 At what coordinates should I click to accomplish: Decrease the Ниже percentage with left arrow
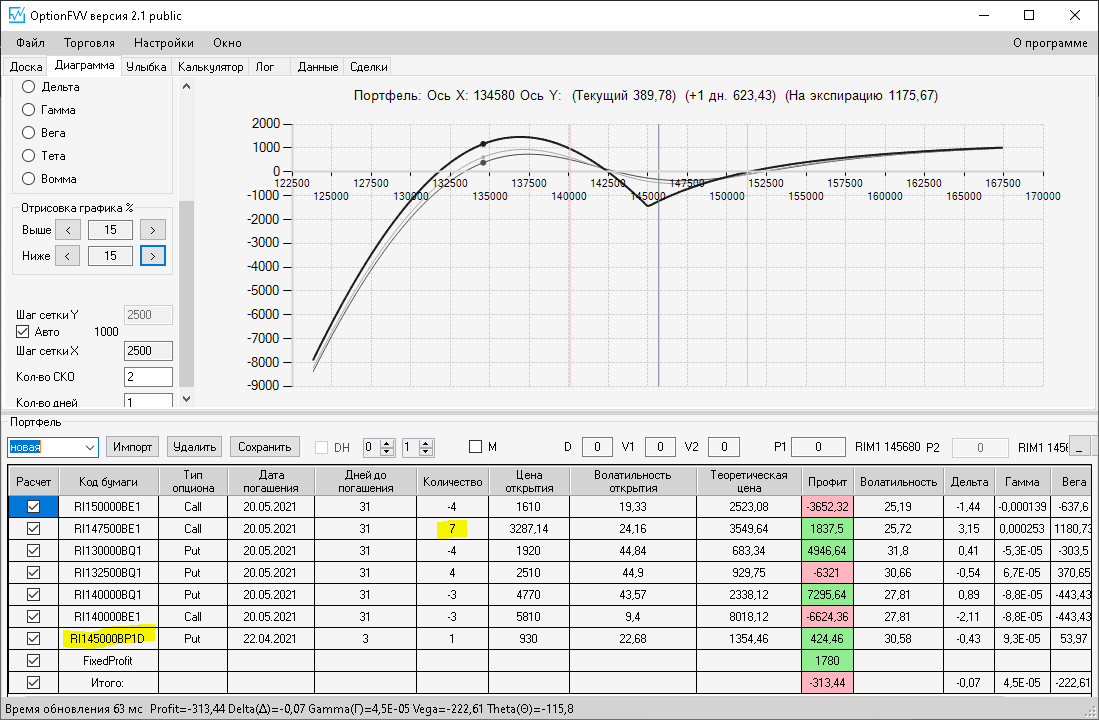(x=68, y=256)
